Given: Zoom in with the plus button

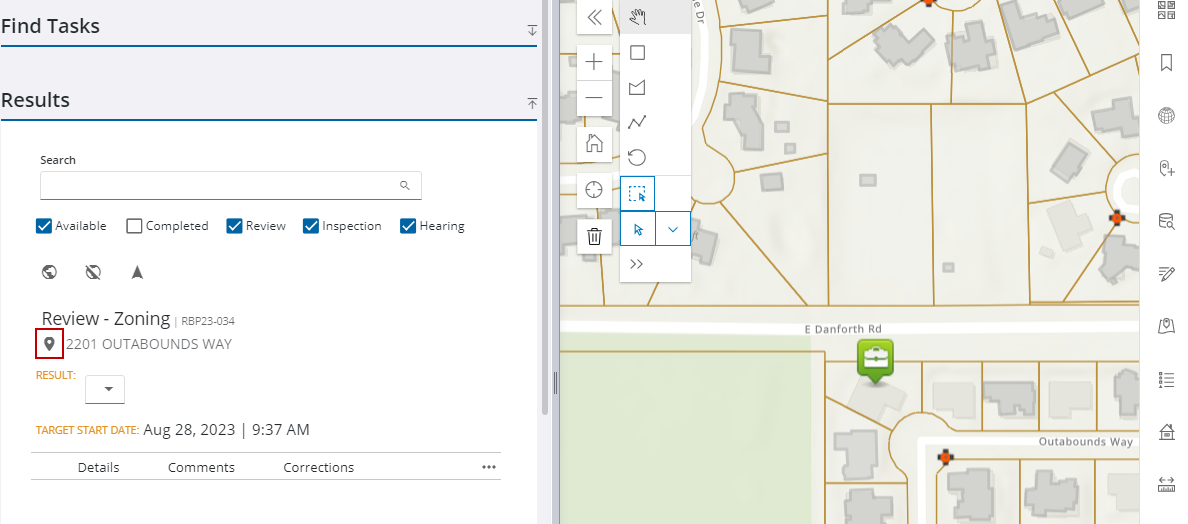Looking at the screenshot, I should (x=594, y=62).
